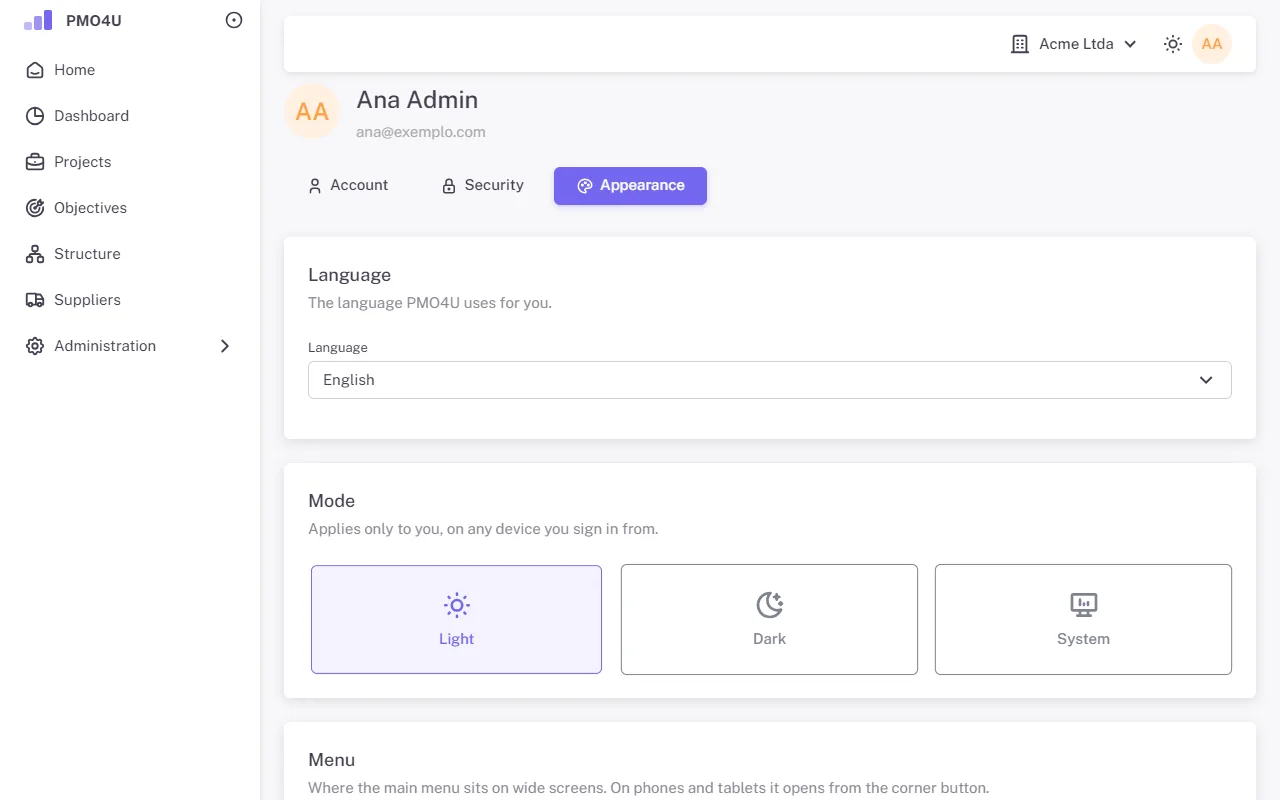This screenshot has height=800, width=1280.
Task: Click the sidebar pin circle icon
Action: coord(234,20)
